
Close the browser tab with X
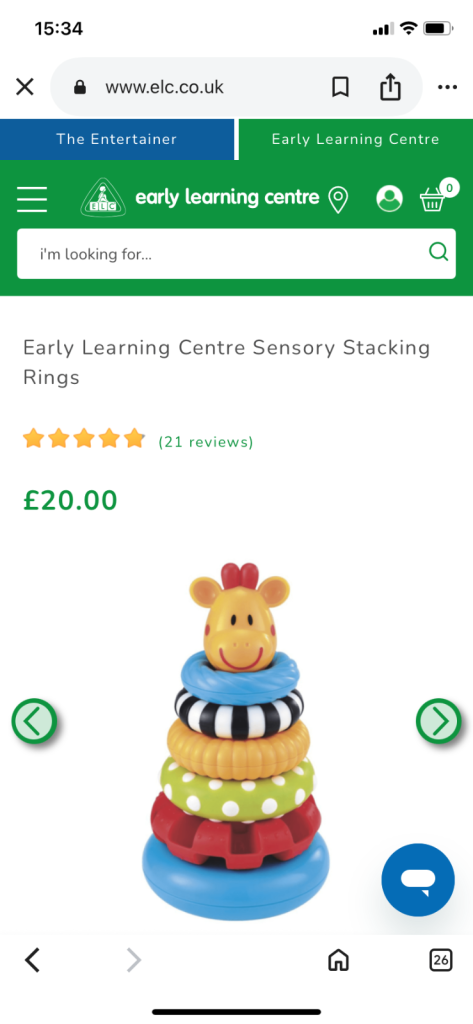point(25,87)
